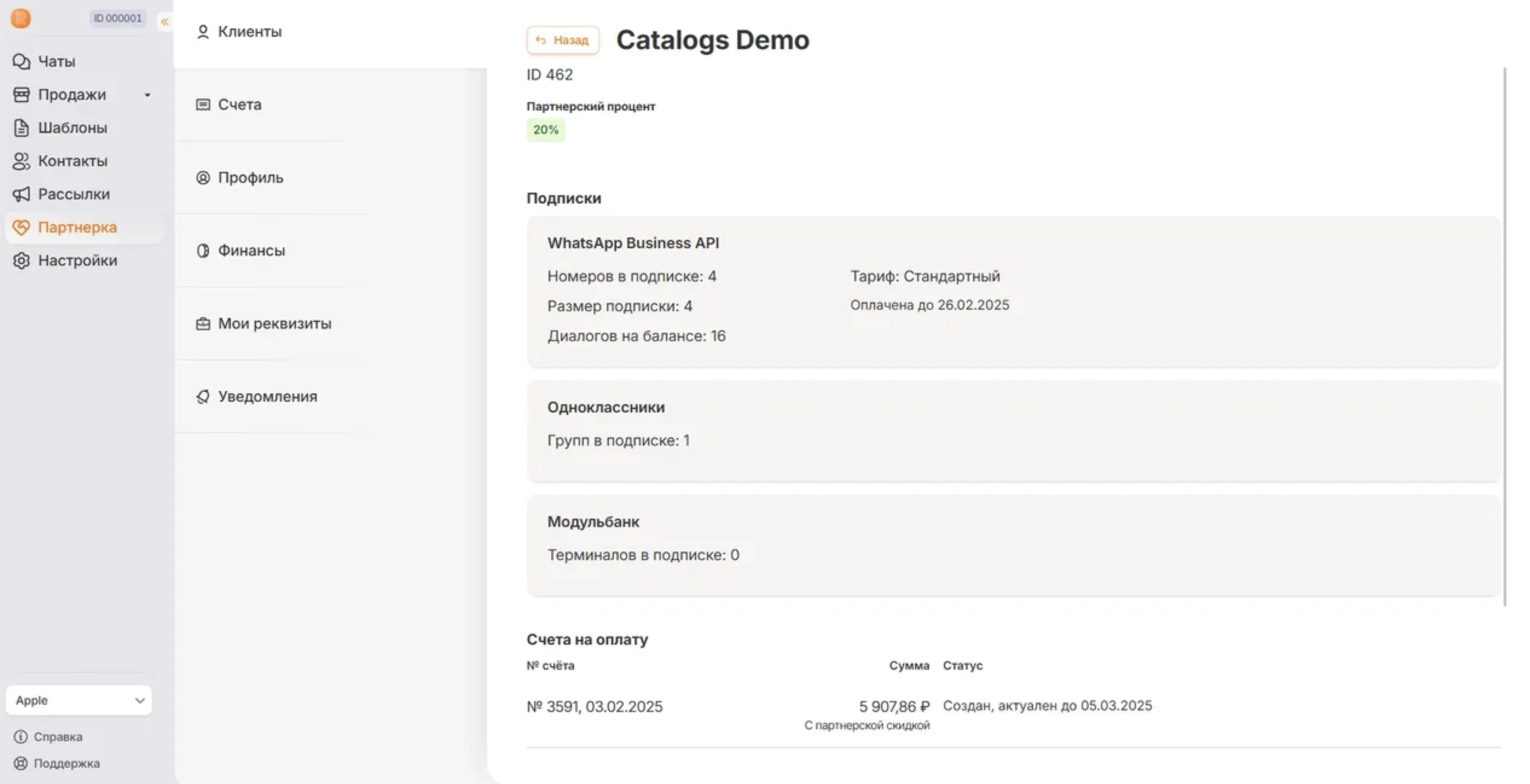Click the Уведомления bell icon
The image size is (1530, 784).
[x=203, y=397]
